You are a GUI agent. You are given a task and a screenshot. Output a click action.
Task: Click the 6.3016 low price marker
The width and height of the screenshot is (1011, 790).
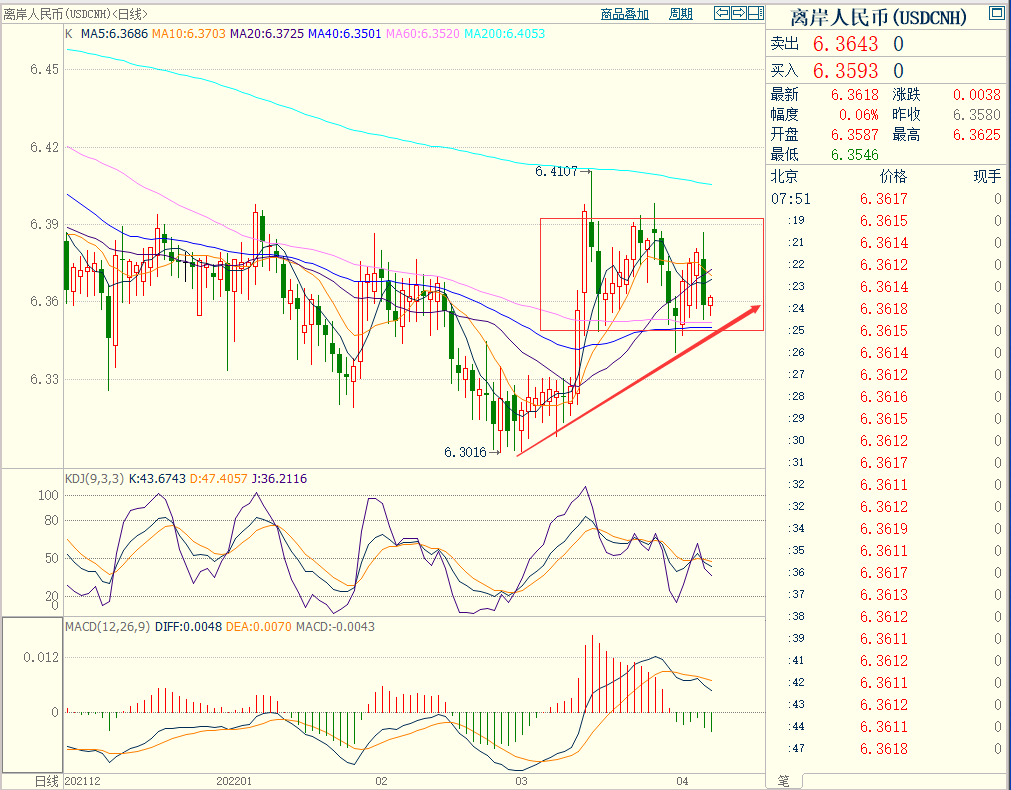tap(465, 452)
